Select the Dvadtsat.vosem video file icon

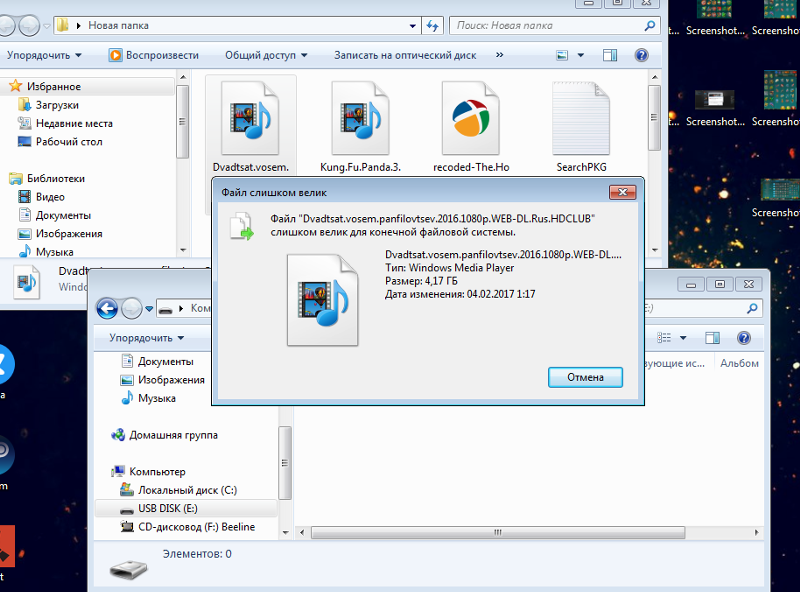click(250, 118)
